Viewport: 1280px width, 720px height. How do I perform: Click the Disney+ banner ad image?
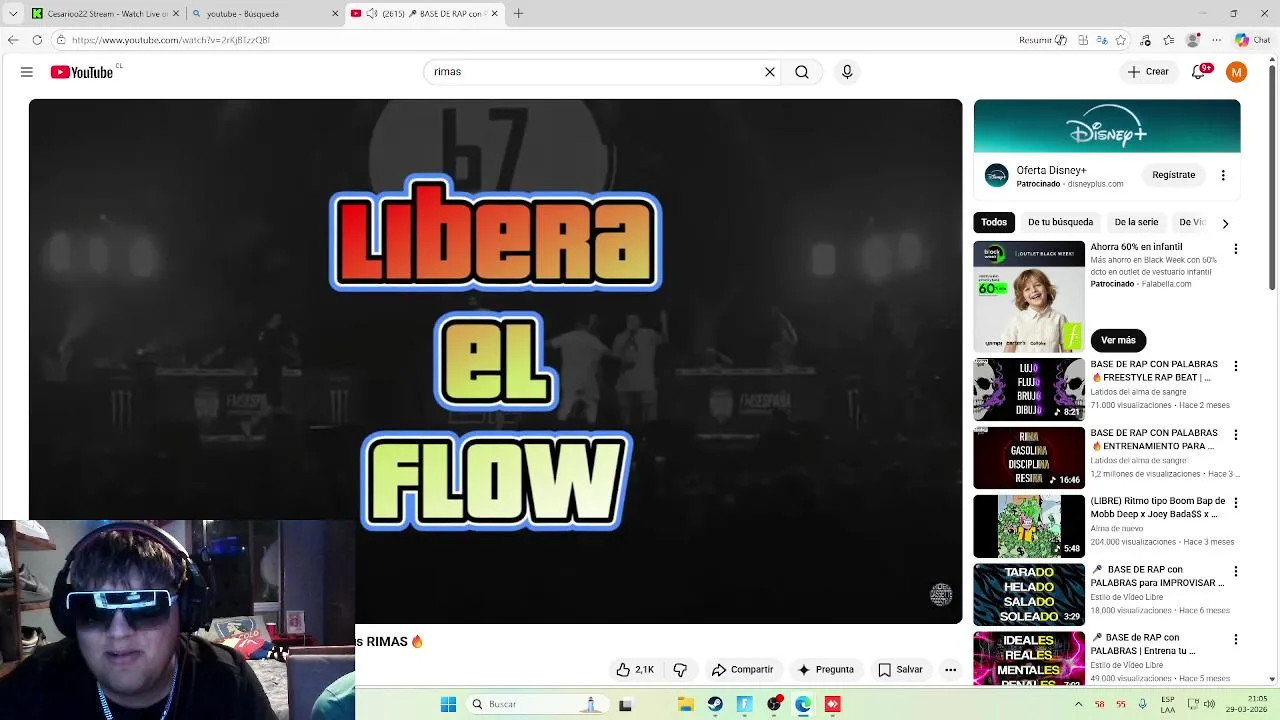click(1107, 126)
